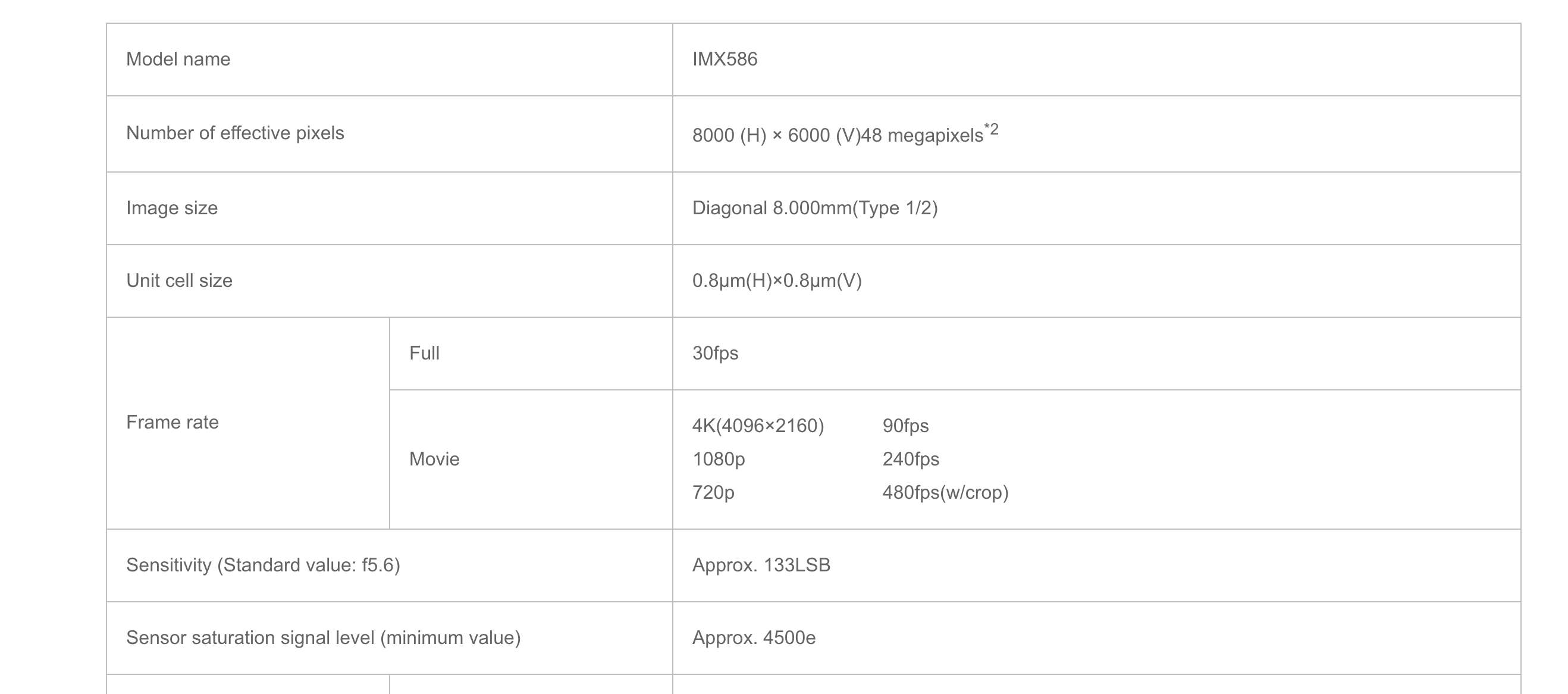
Task: Click the 480fps(w/crop) value
Action: (945, 492)
